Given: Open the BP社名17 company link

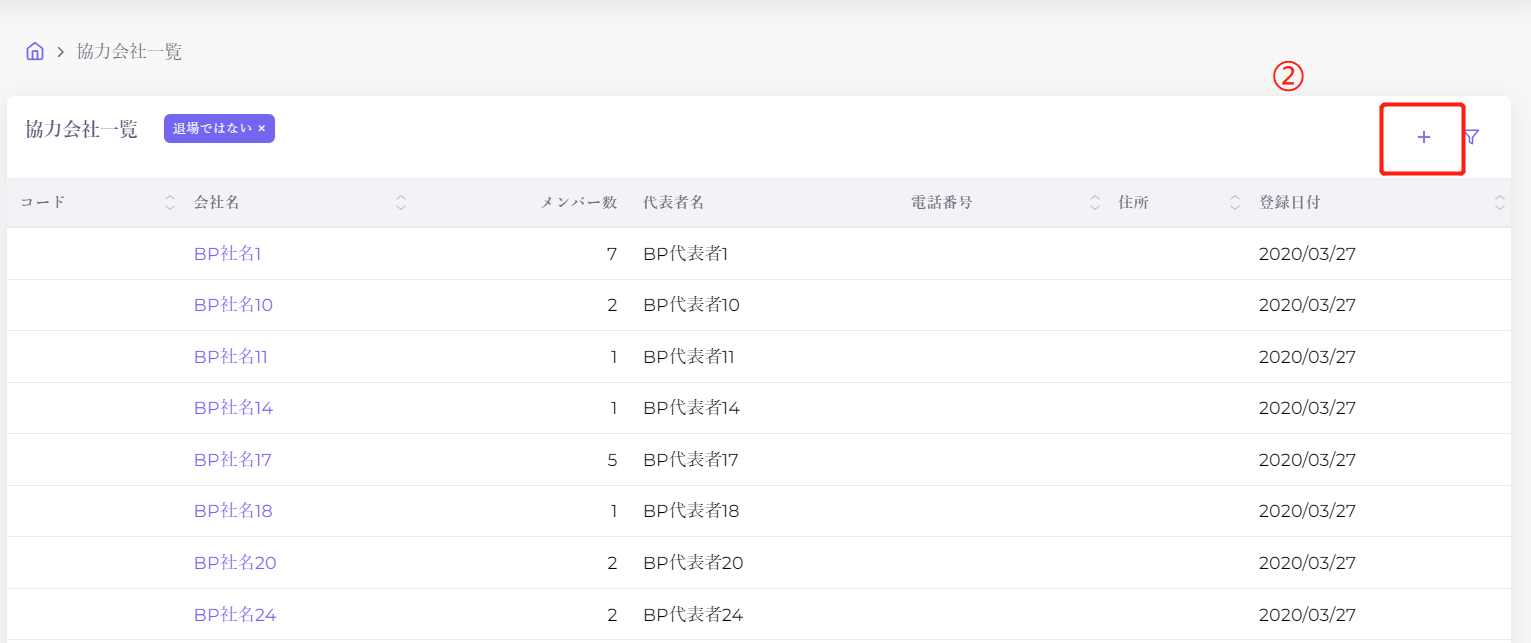Looking at the screenshot, I should point(233,460).
